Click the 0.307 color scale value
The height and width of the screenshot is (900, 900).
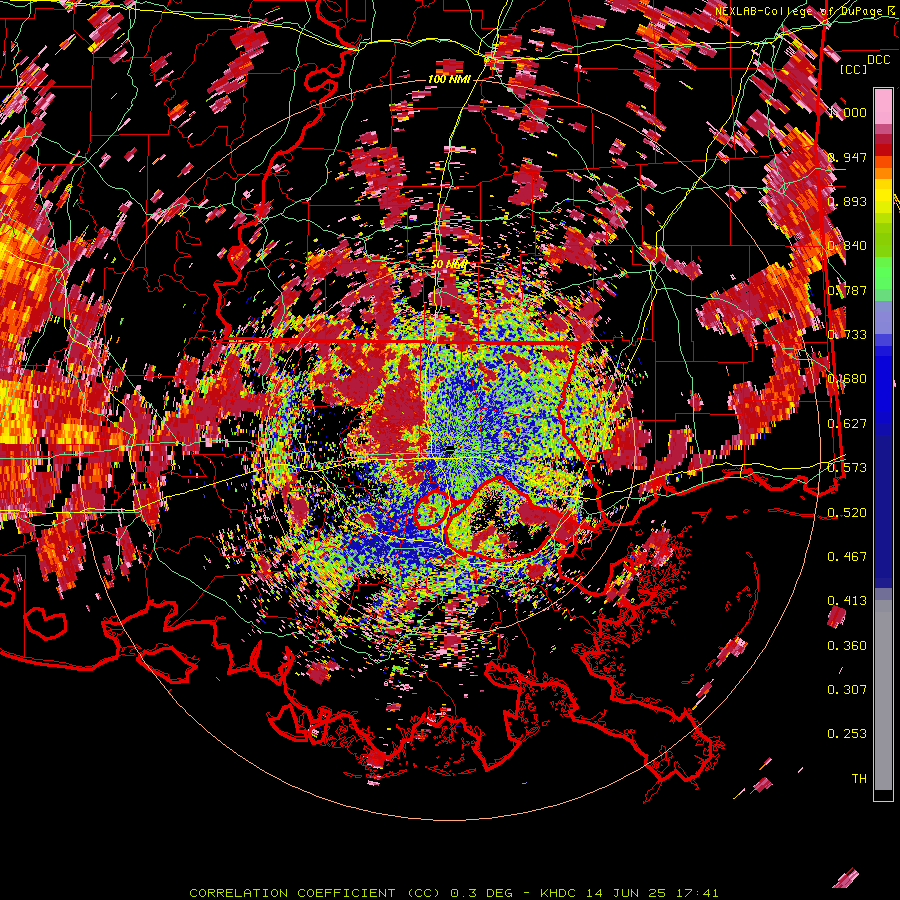coord(847,690)
